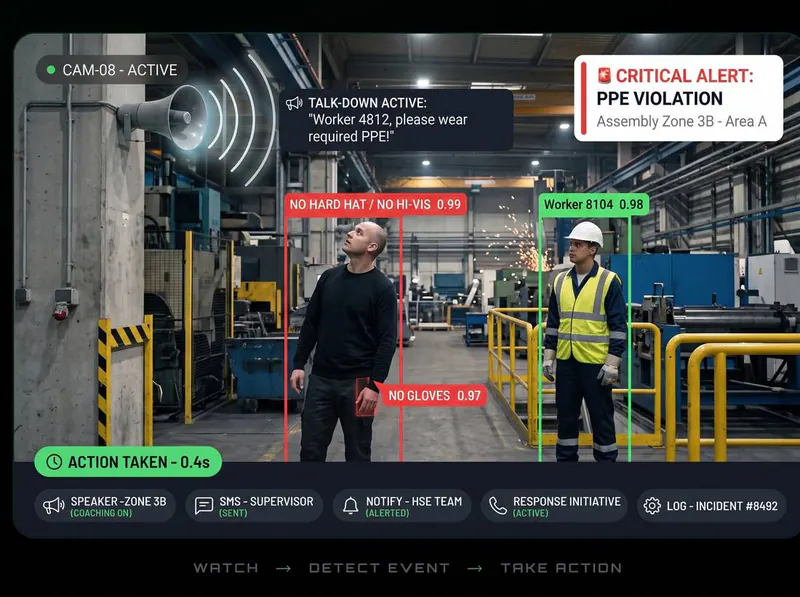Click the Talk-Down Active message bubble
Viewport: 800px width, 597px height.
(396, 120)
